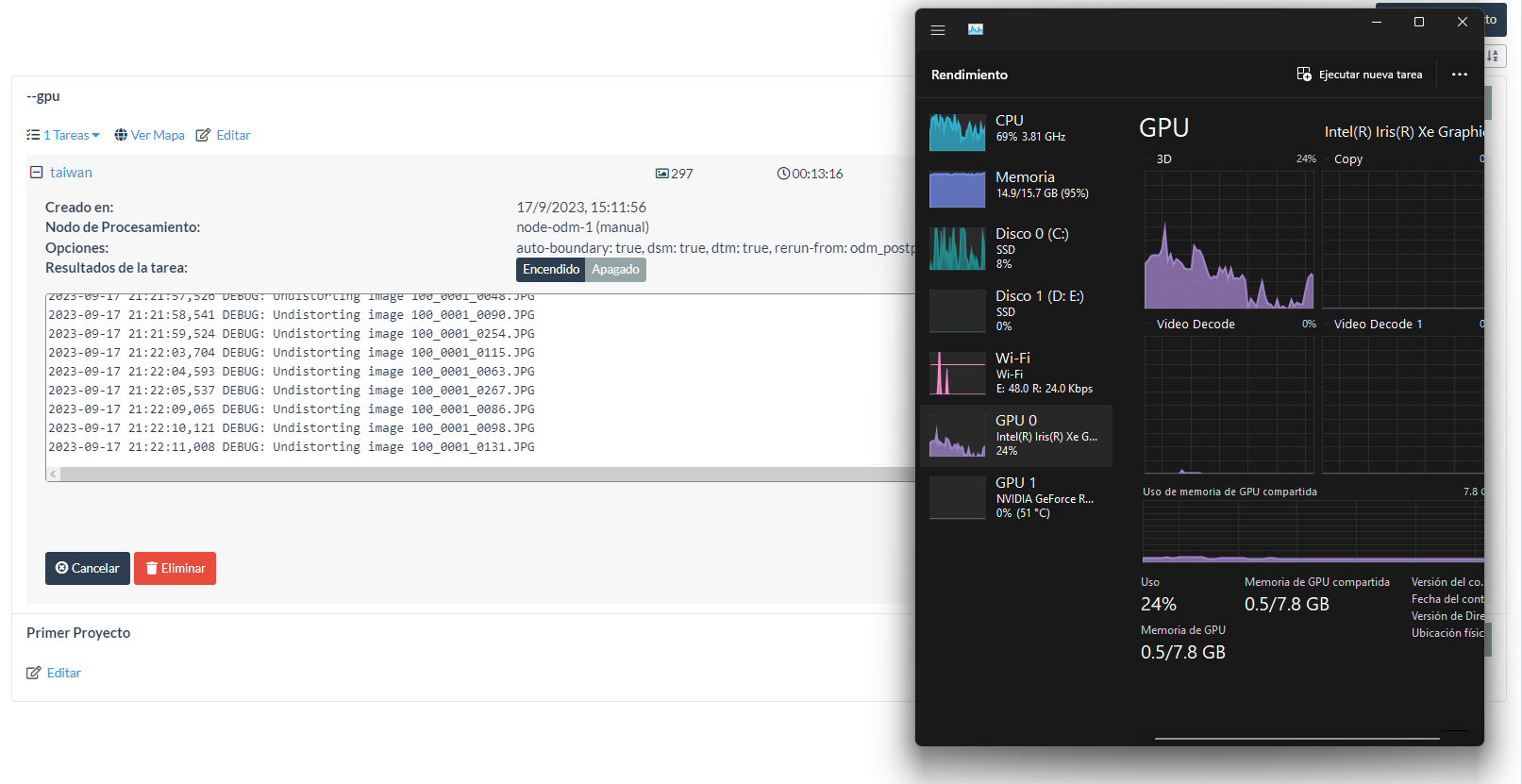Click the console scrollbar left arrow
This screenshot has width=1522, height=784.
(x=53, y=474)
